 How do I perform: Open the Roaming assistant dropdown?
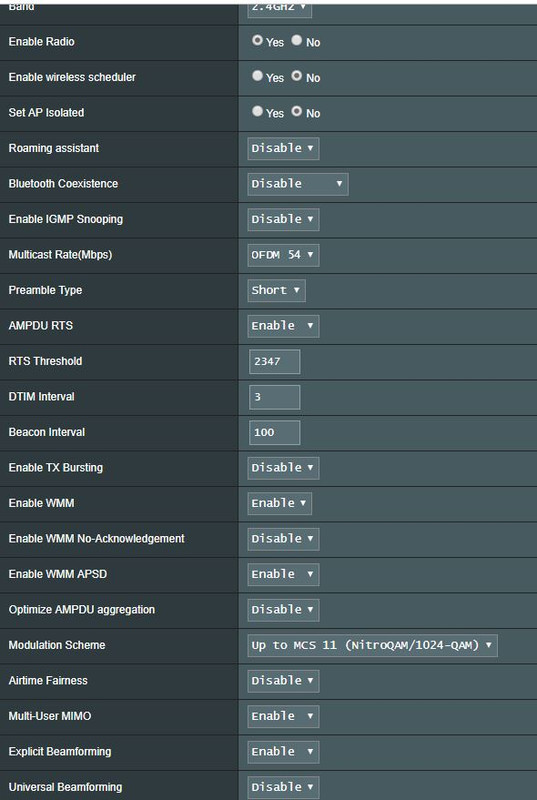tap(283, 148)
